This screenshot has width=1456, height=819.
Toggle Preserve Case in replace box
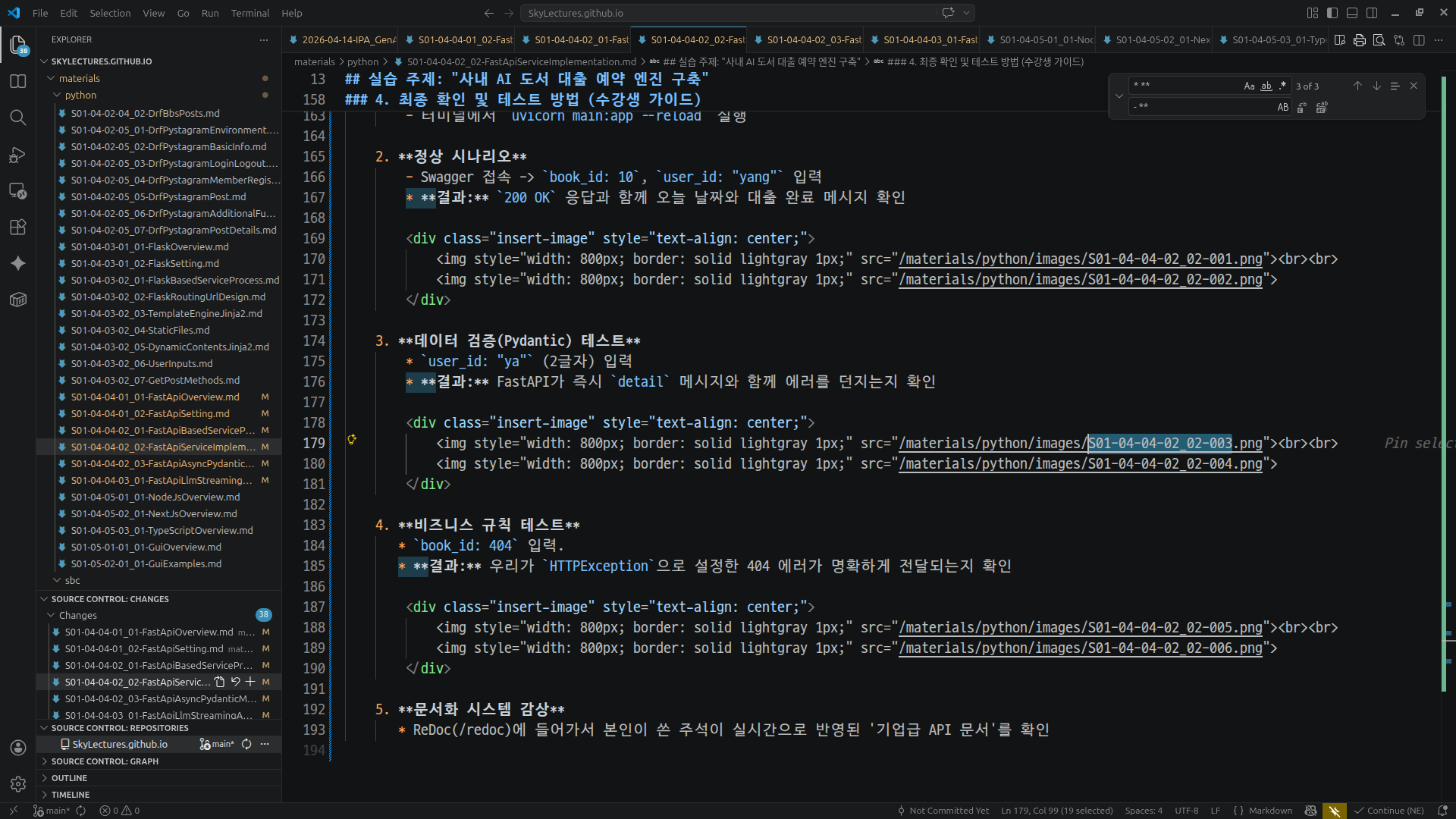tap(1282, 107)
